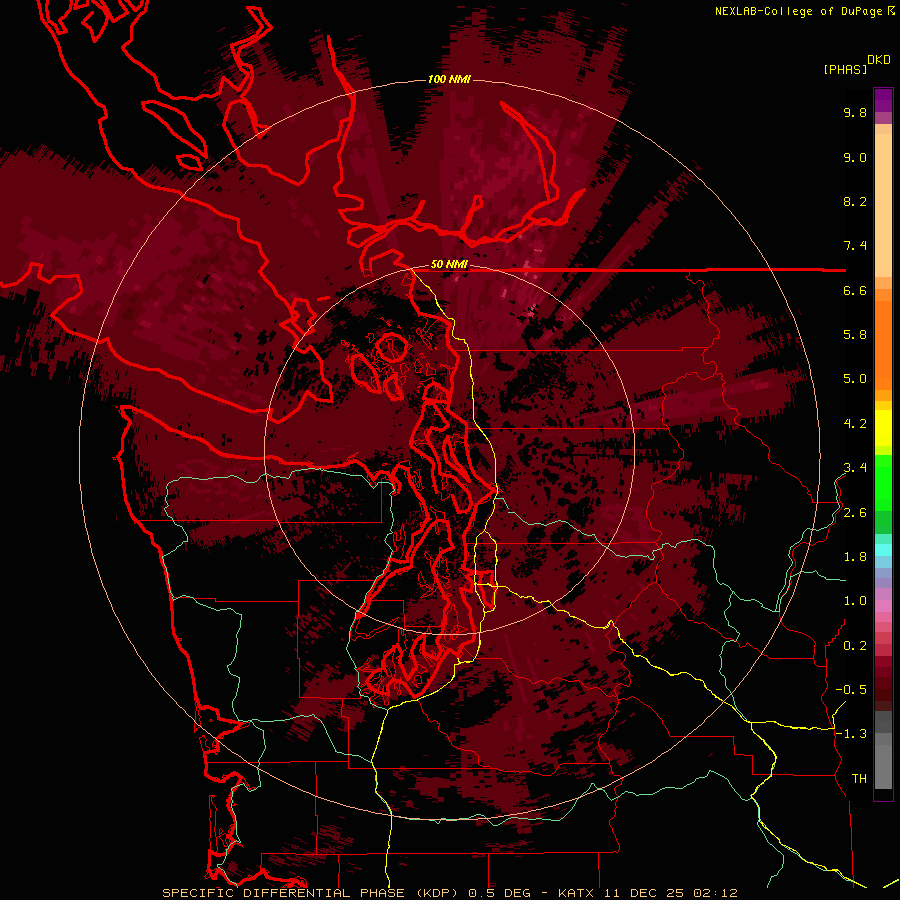Click the 5.8 value on the color scale

click(855, 335)
